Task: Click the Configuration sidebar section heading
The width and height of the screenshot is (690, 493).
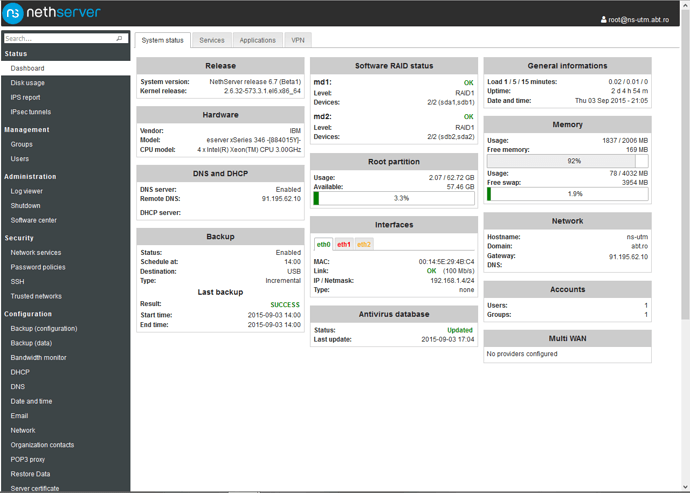Action: (28, 314)
